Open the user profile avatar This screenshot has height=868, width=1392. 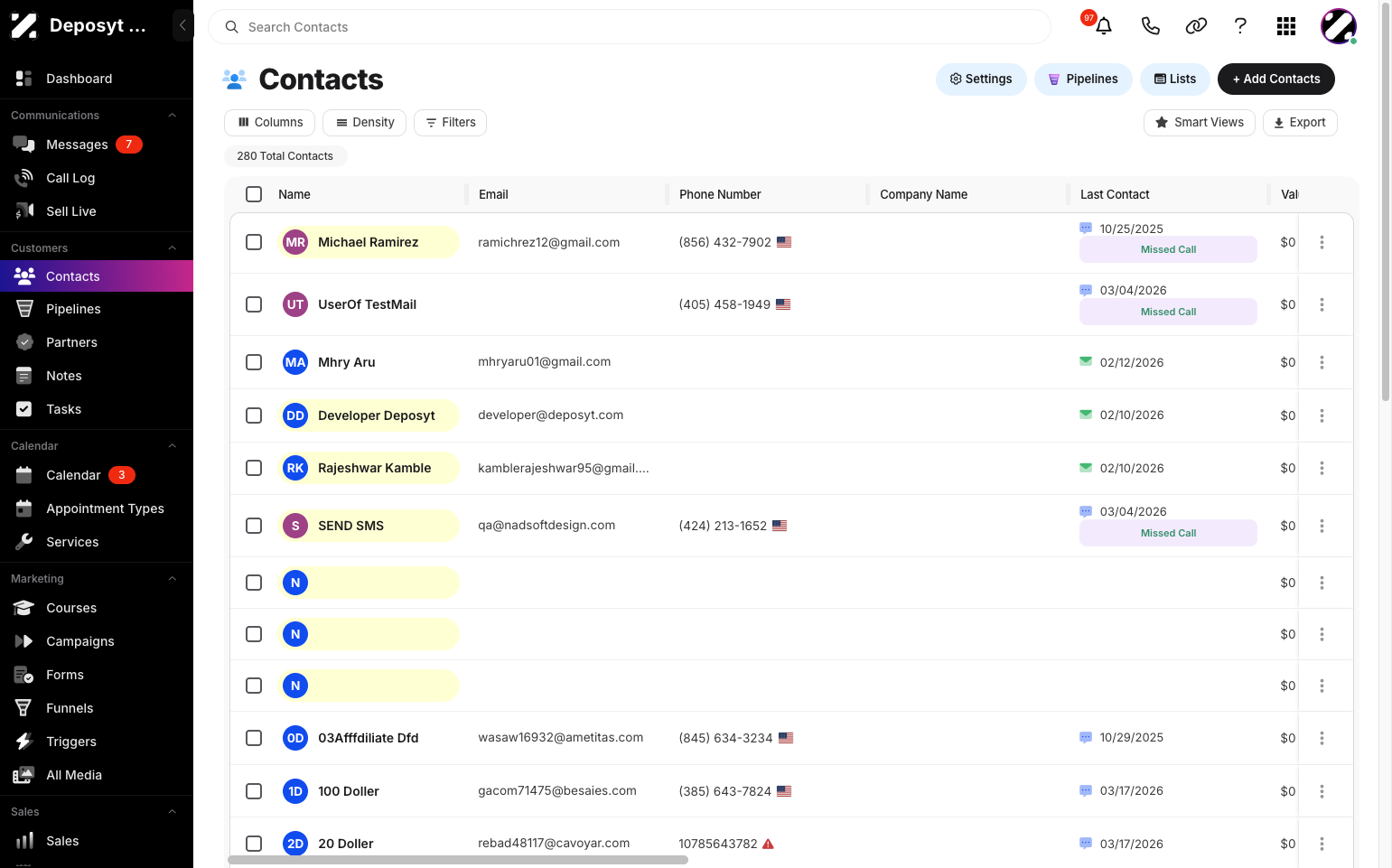click(1338, 26)
